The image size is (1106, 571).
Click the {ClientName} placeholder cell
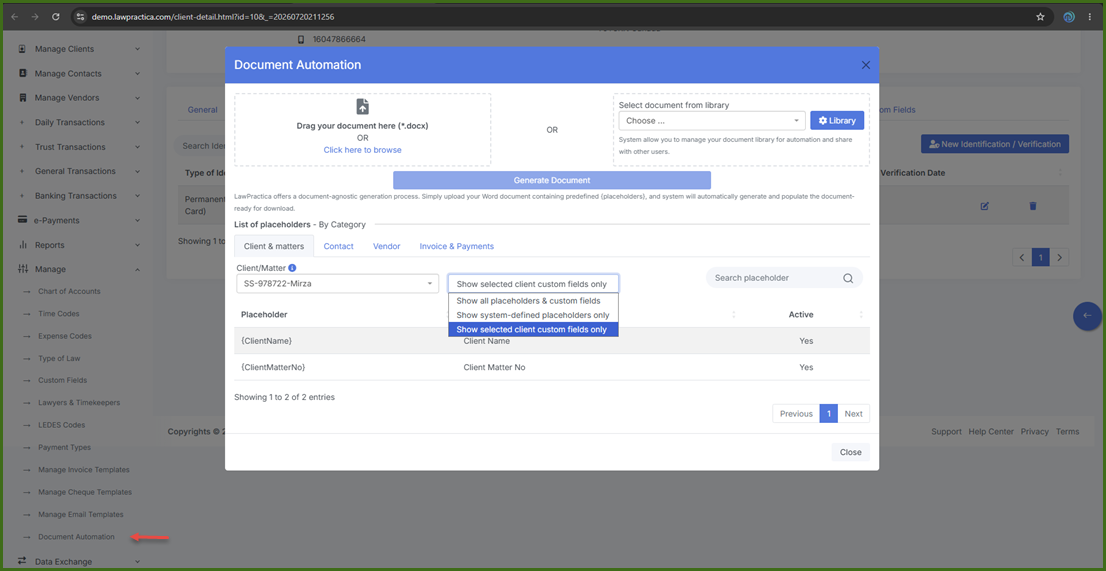[x=267, y=340]
